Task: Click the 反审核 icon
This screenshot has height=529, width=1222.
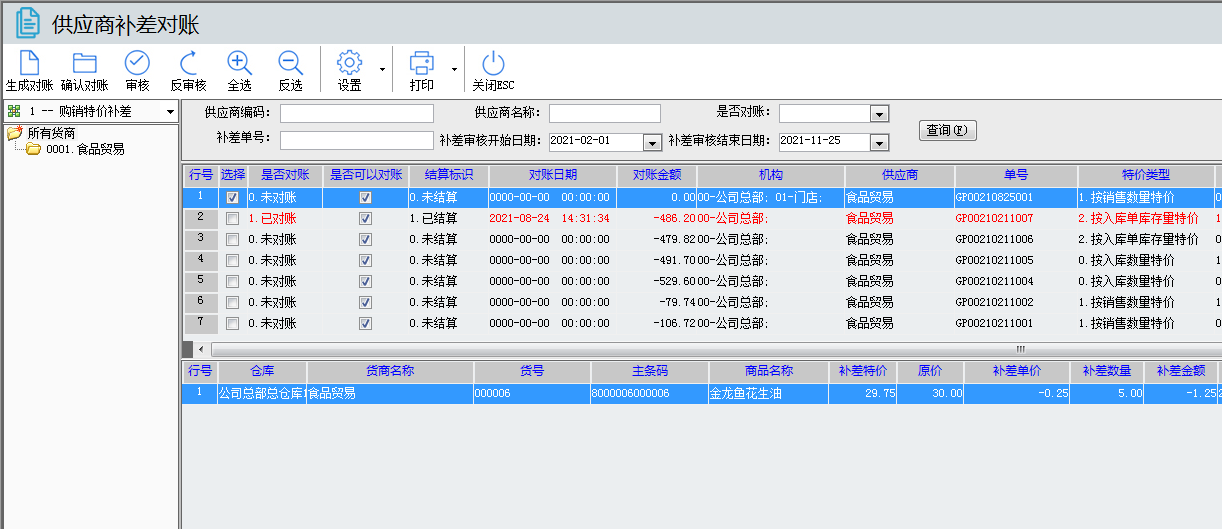Action: point(188,63)
